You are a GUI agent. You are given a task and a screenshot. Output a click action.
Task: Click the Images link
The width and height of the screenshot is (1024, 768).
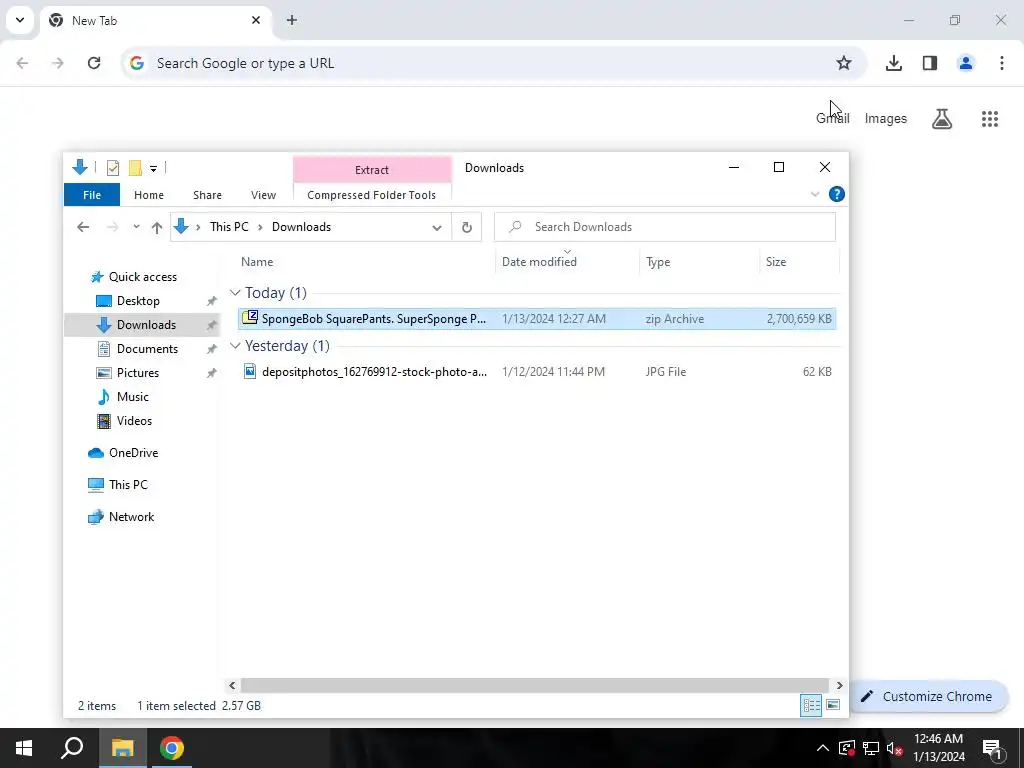pos(886,118)
